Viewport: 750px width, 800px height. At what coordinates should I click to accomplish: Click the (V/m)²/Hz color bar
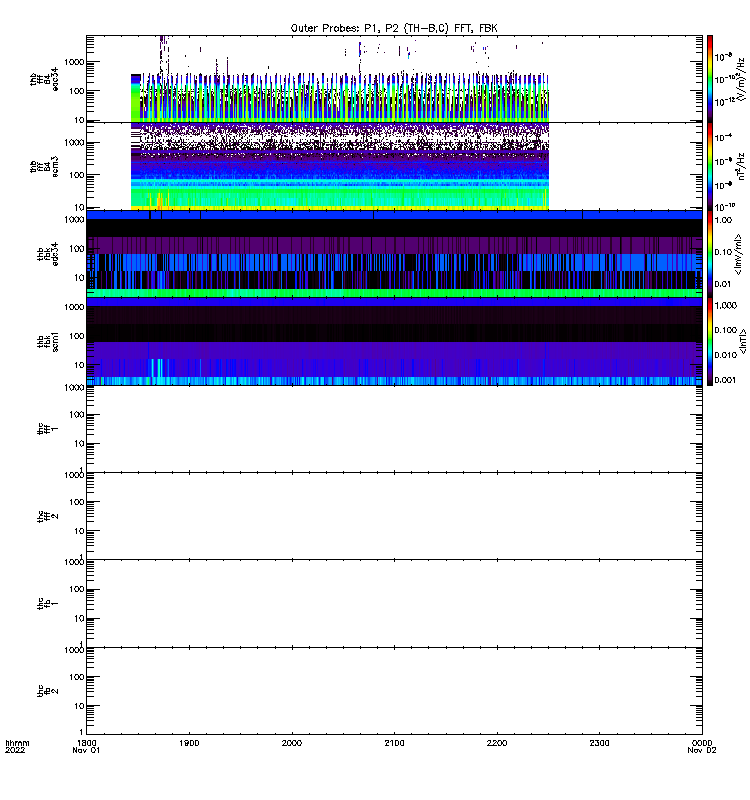point(710,79)
